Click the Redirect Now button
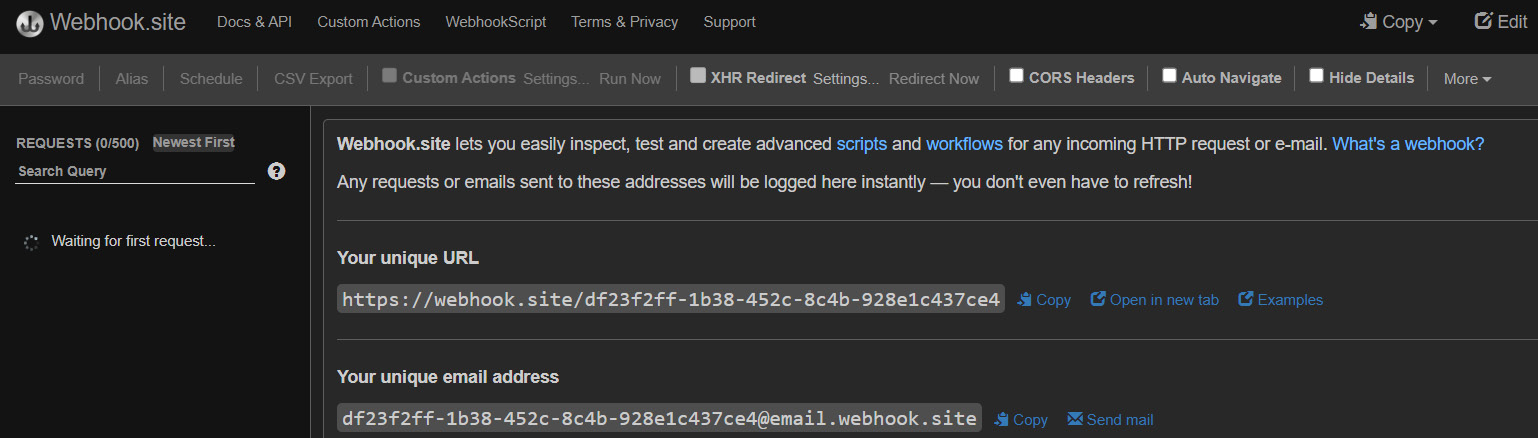1538x438 pixels. click(934, 79)
